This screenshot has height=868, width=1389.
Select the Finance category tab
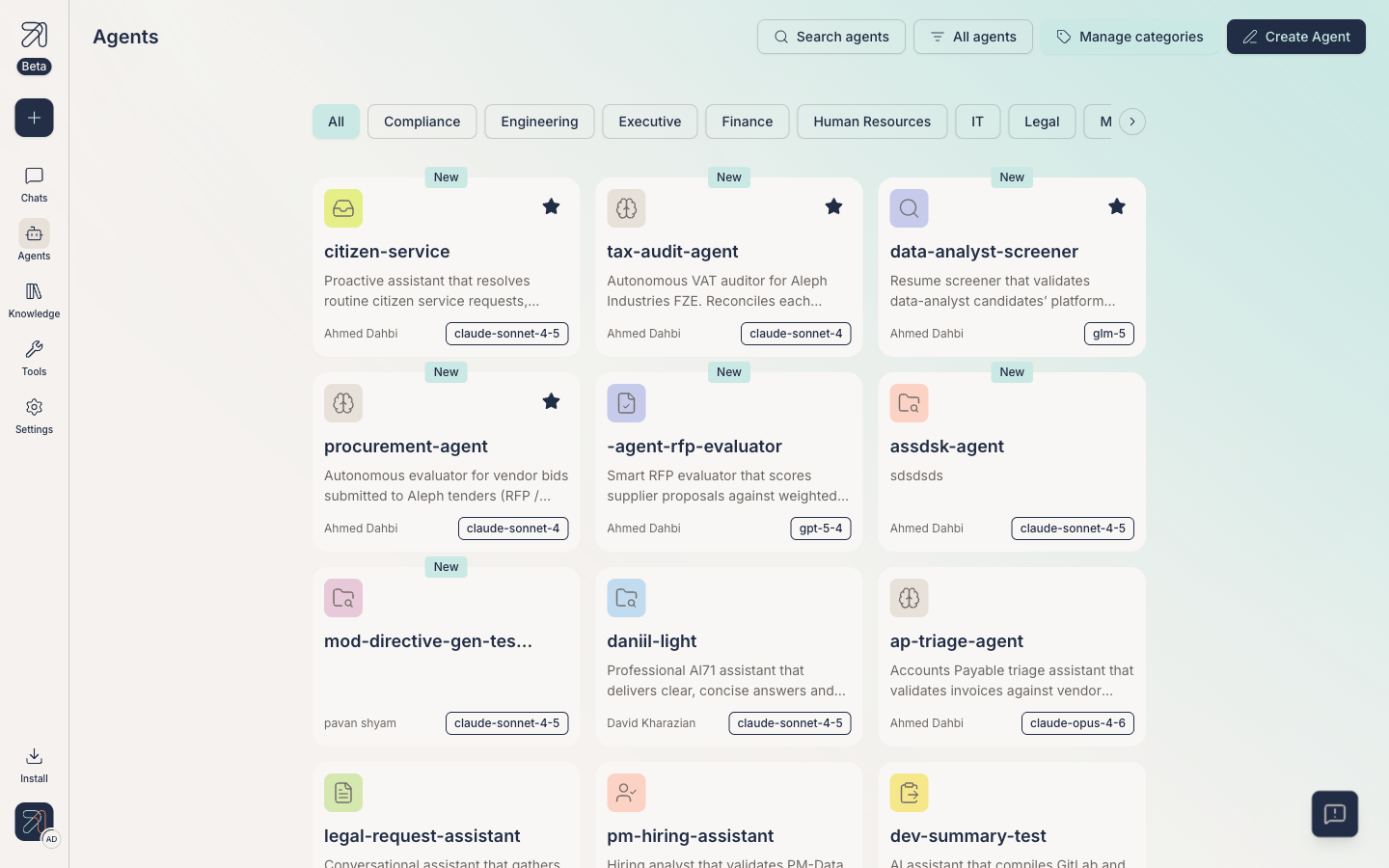tap(747, 122)
